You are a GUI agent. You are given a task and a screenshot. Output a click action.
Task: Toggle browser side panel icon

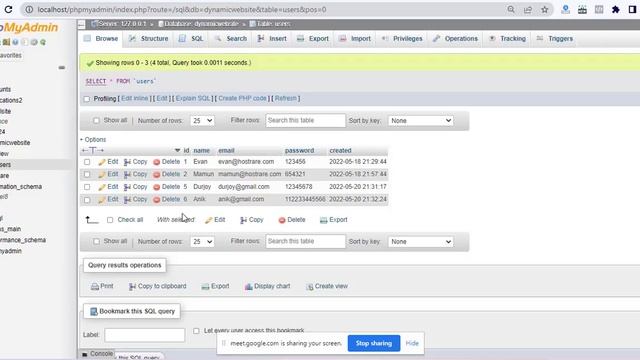(632, 9)
